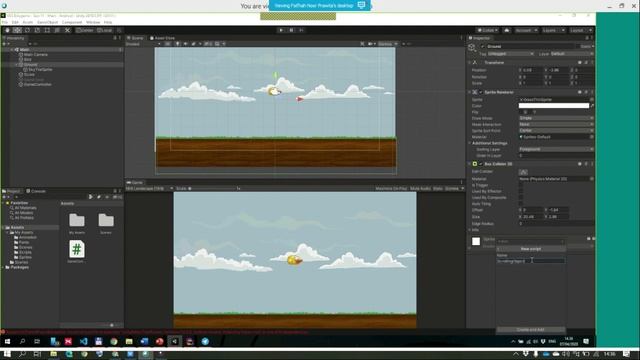
Task: Click the Step frame button
Action: coord(301,30)
